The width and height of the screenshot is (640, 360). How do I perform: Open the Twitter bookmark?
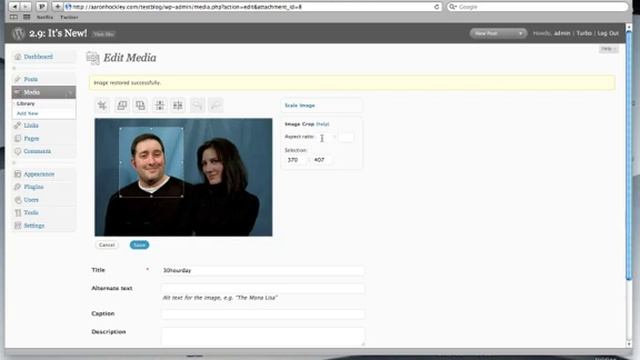point(69,17)
